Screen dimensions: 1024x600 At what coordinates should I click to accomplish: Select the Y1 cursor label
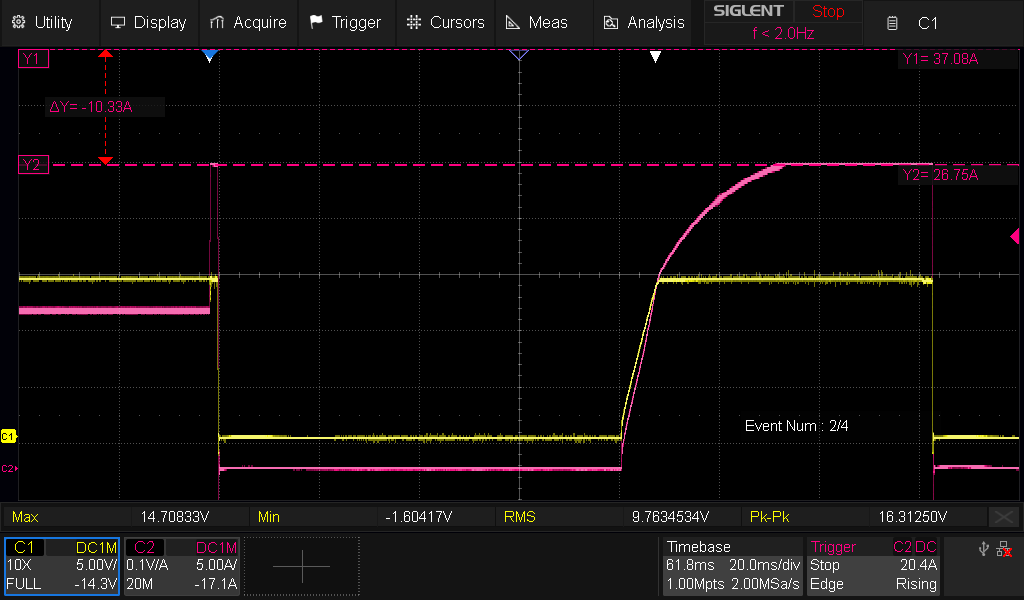tap(33, 59)
